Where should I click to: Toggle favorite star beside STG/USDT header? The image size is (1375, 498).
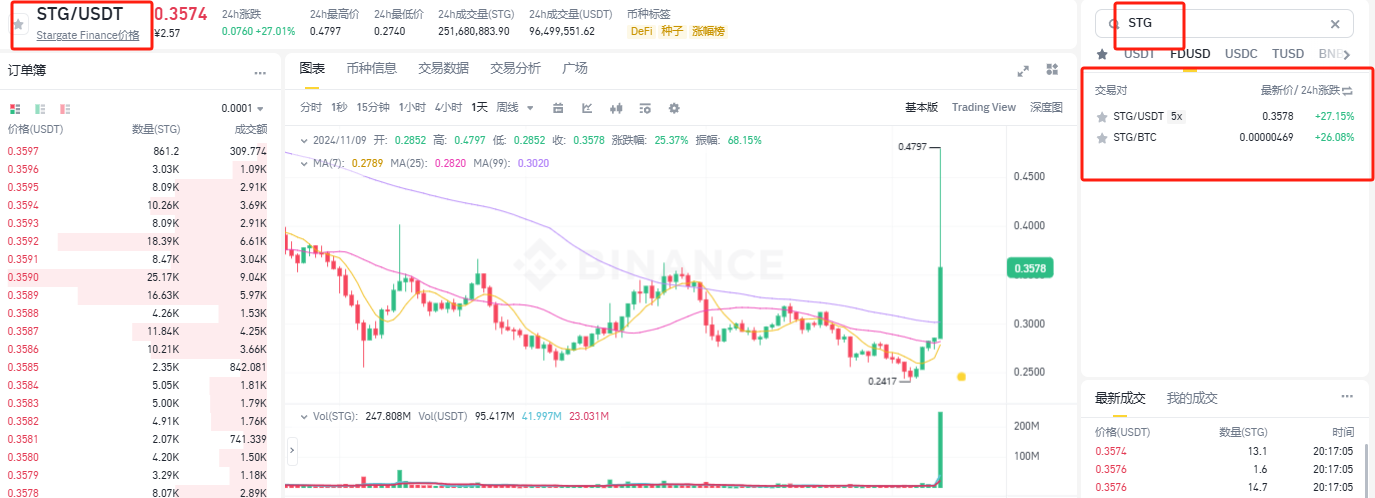[18, 23]
